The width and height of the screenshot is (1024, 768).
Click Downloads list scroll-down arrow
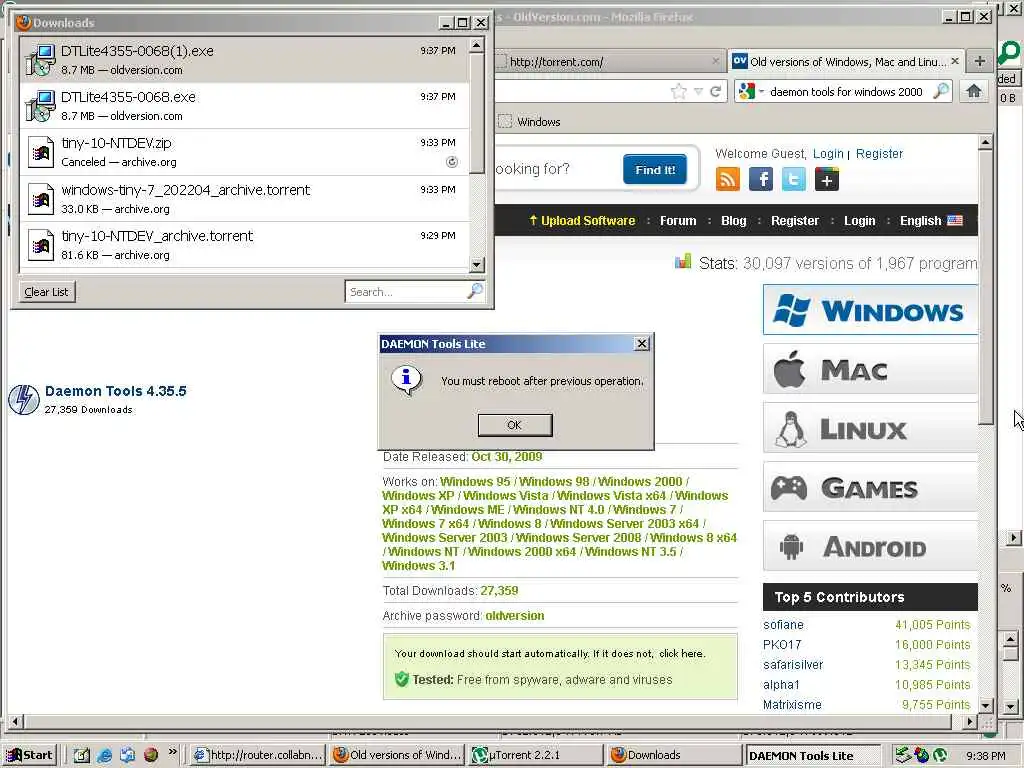click(x=477, y=264)
